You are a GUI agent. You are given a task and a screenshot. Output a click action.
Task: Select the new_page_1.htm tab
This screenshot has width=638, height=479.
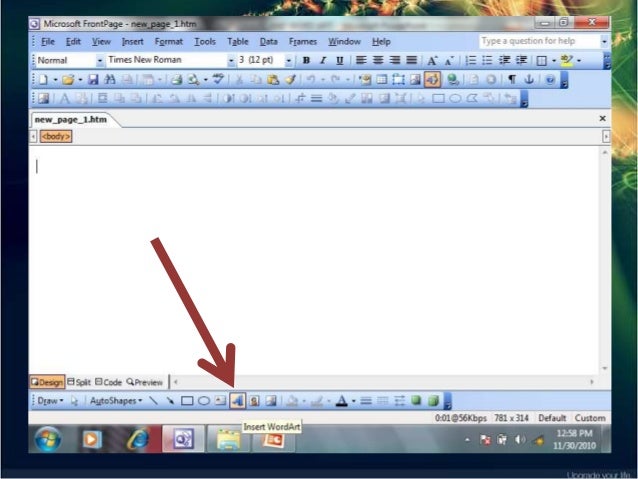click(71, 119)
